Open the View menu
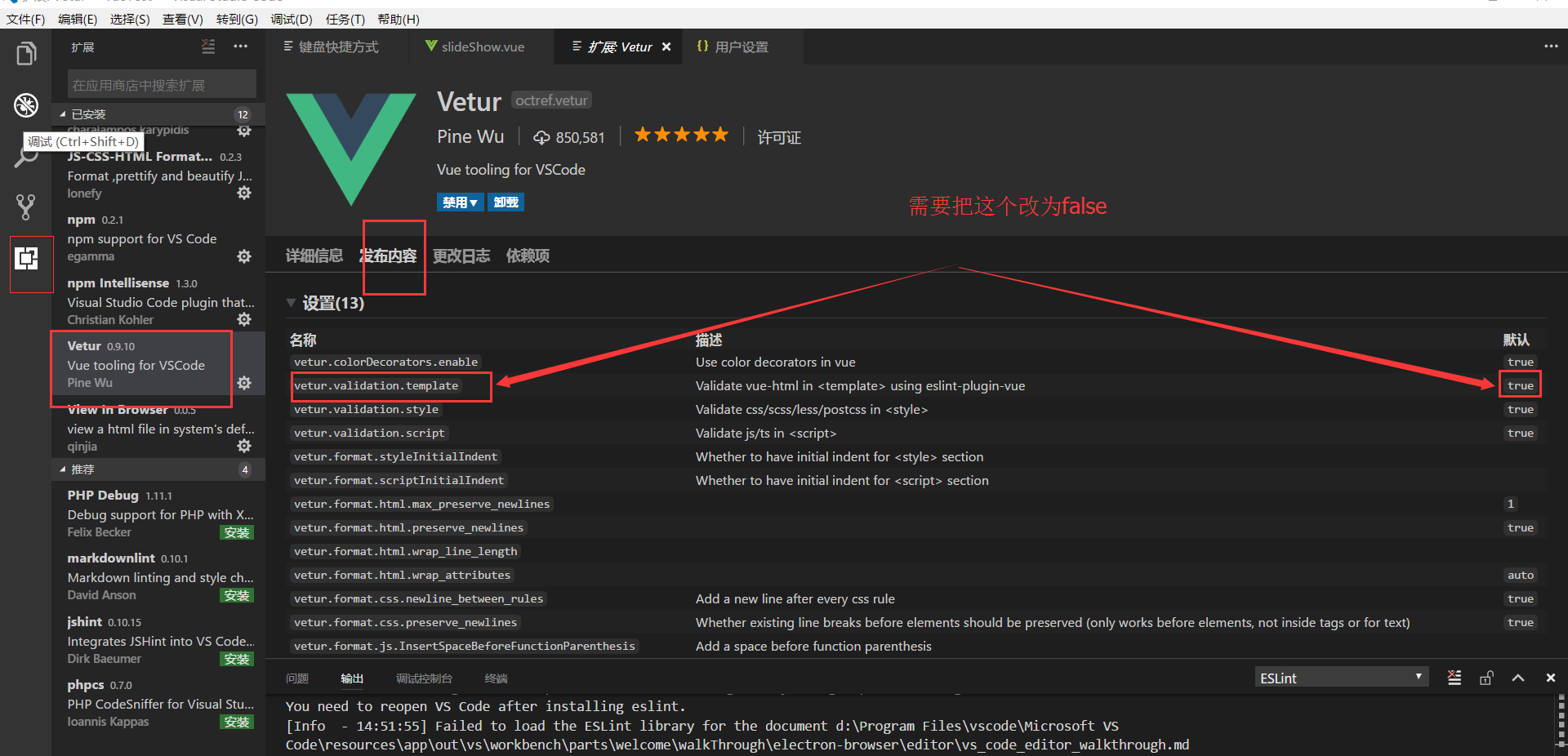Image resolution: width=1568 pixels, height=756 pixels. 183,19
